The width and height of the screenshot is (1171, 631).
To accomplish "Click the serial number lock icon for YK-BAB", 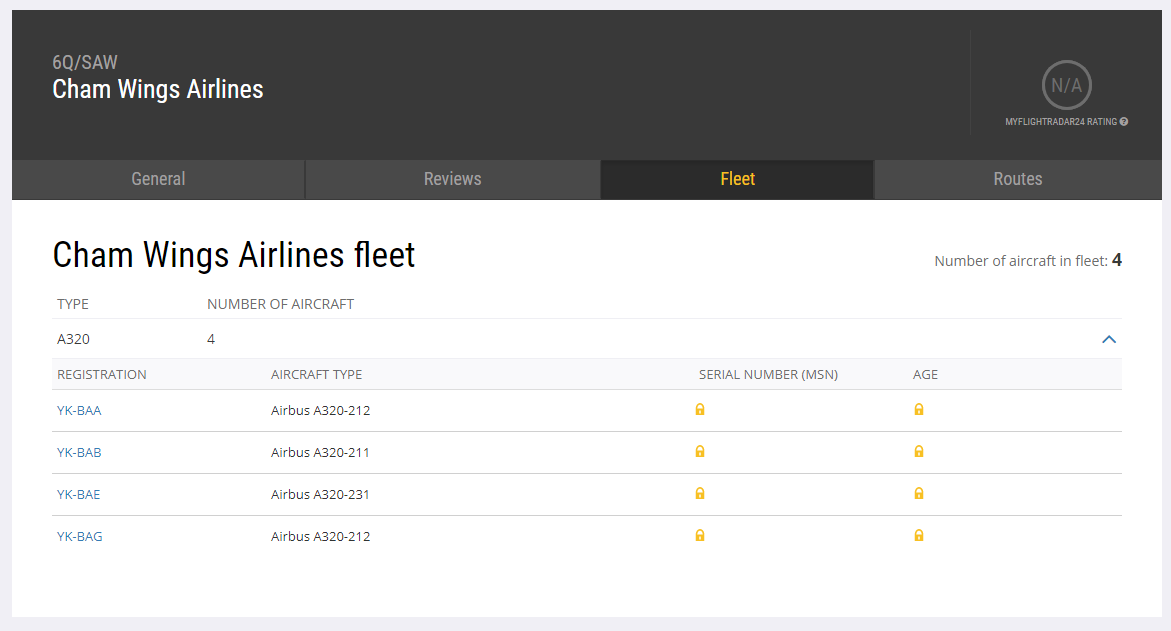I will (700, 451).
